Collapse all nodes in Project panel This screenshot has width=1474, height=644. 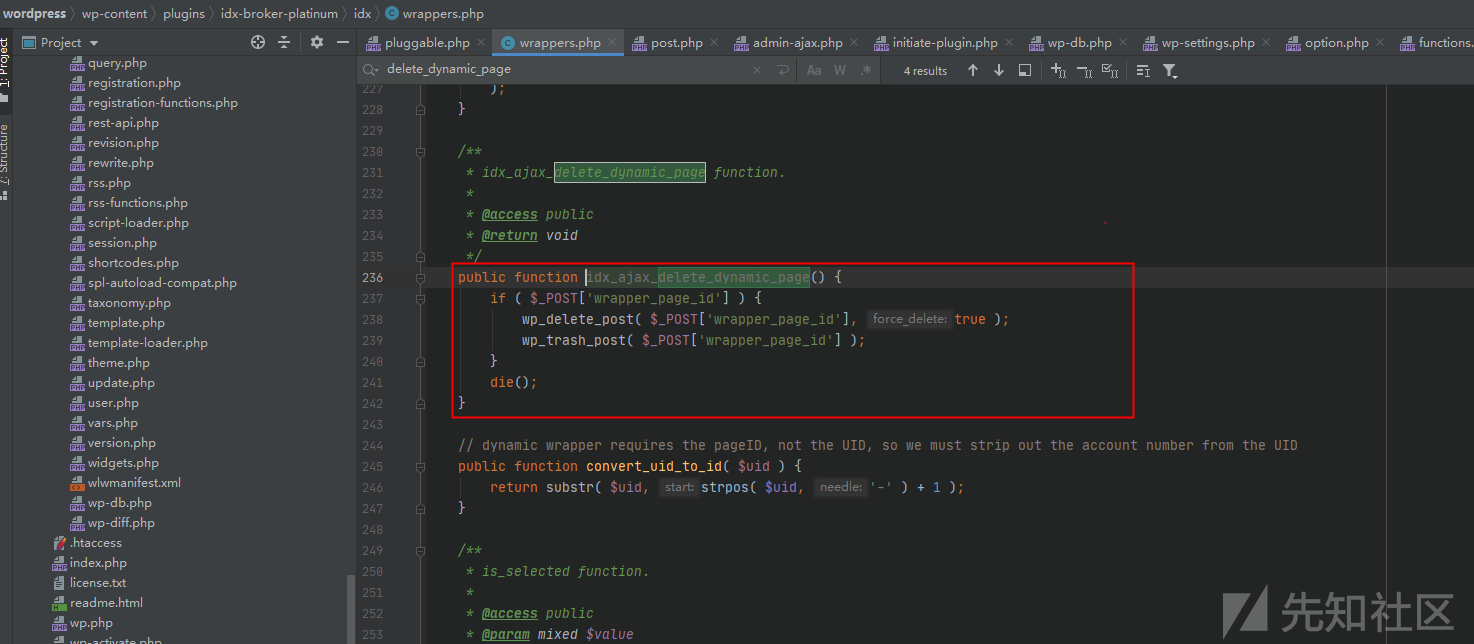coord(284,42)
